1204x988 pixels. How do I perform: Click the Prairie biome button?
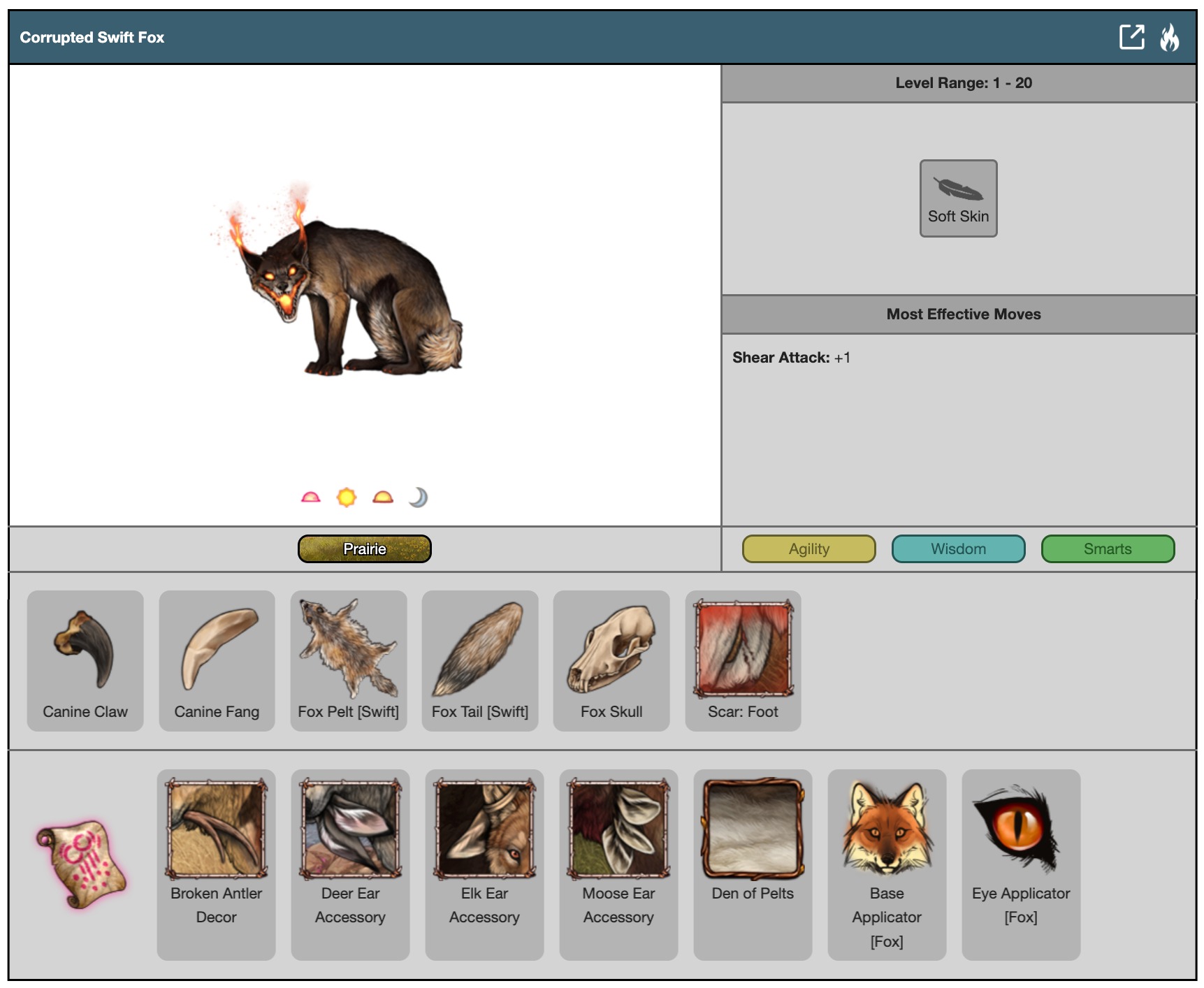coord(364,549)
